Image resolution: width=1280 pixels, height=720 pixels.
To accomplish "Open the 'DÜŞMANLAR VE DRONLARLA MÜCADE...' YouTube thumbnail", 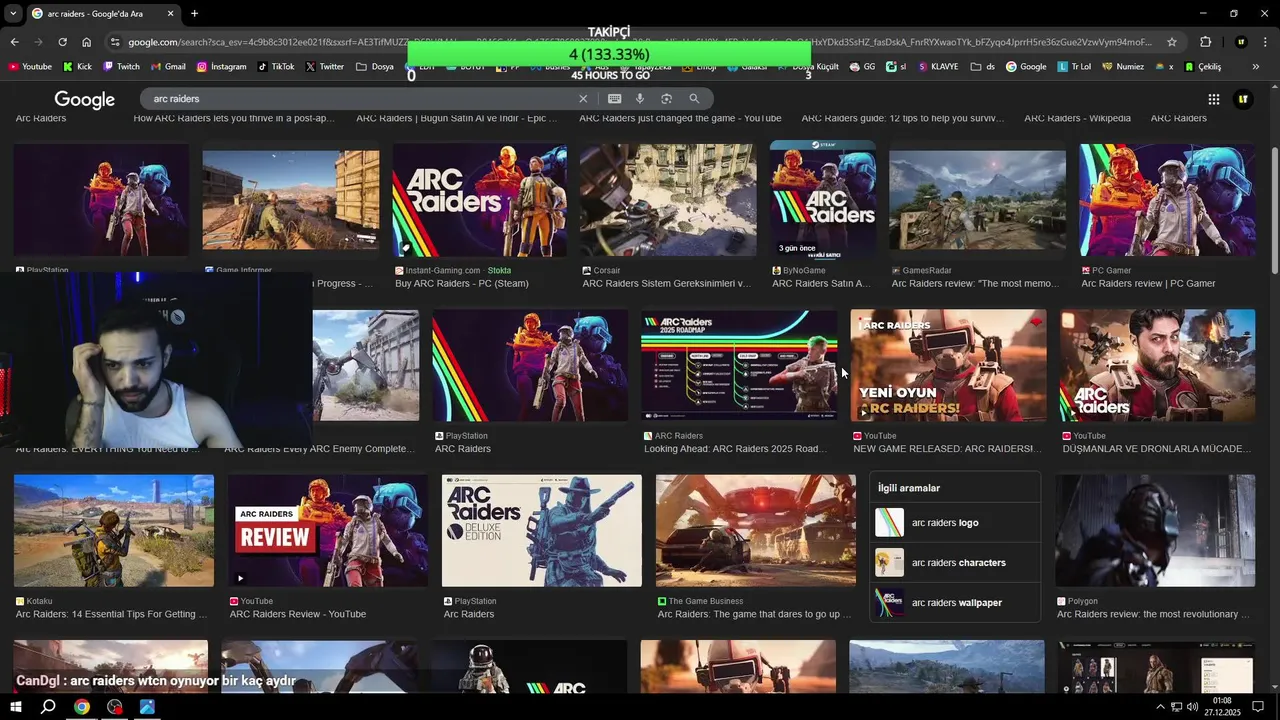I will [x=1158, y=365].
